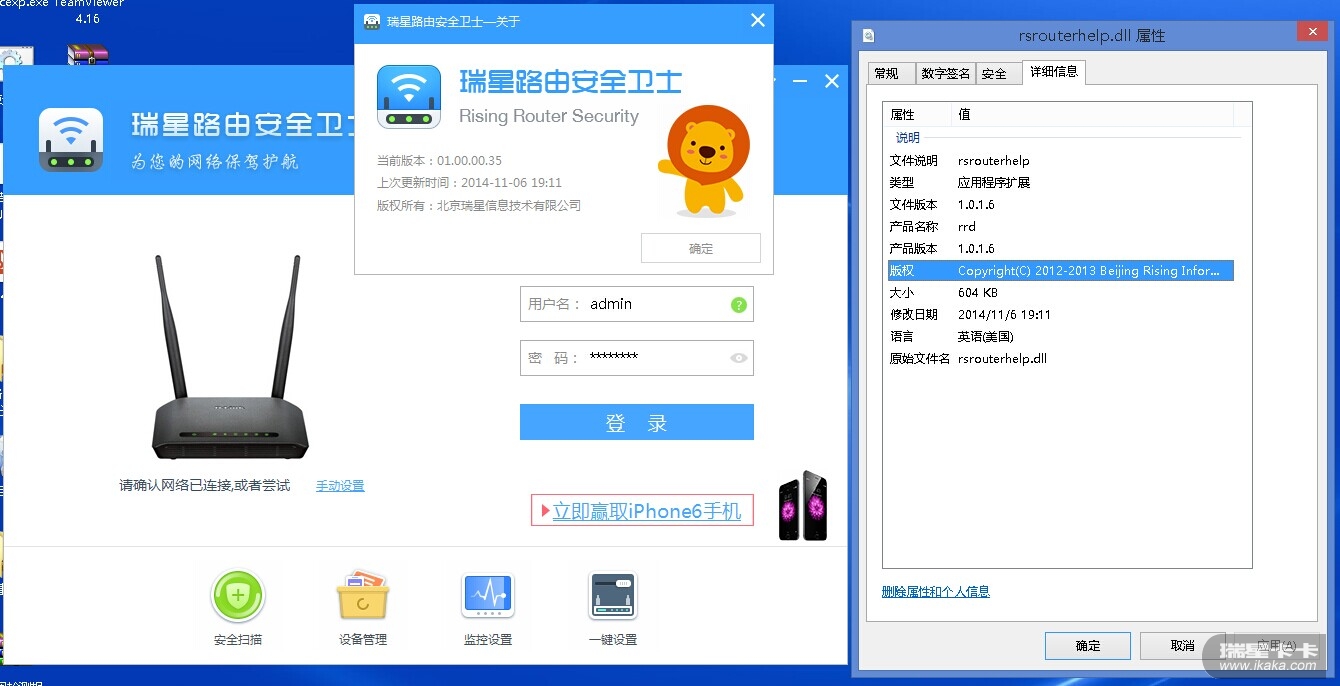Select the 产品名称 rrd row
Image resolution: width=1340 pixels, height=686 pixels.
click(1059, 226)
